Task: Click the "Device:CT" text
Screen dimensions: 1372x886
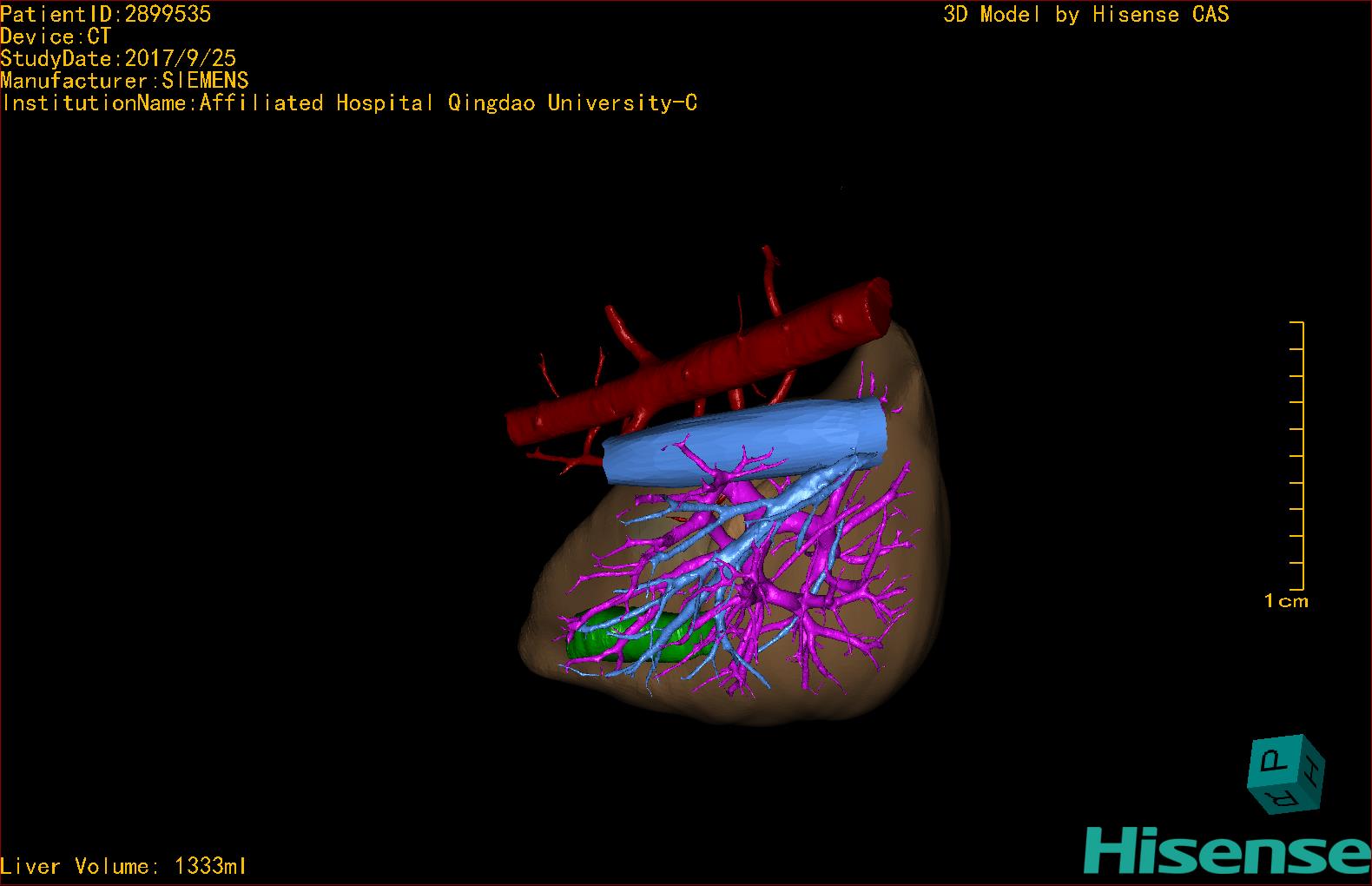Action: point(56,36)
